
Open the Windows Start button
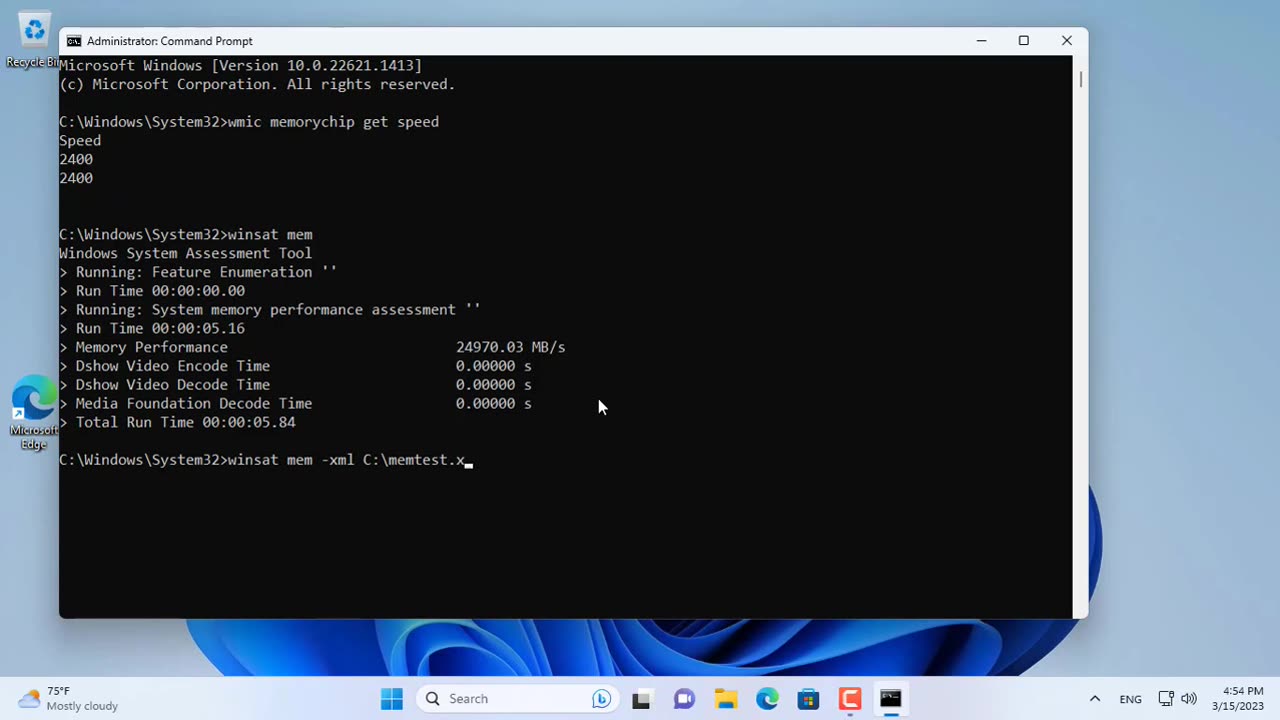tap(391, 699)
